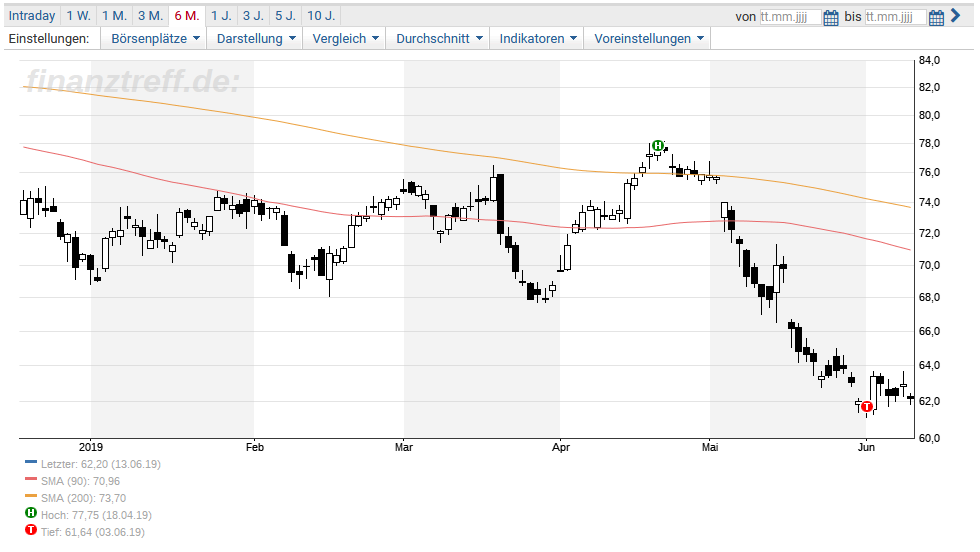Image resolution: width=980 pixels, height=552 pixels.
Task: Click the green H icon in the legend
Action: pos(31,513)
